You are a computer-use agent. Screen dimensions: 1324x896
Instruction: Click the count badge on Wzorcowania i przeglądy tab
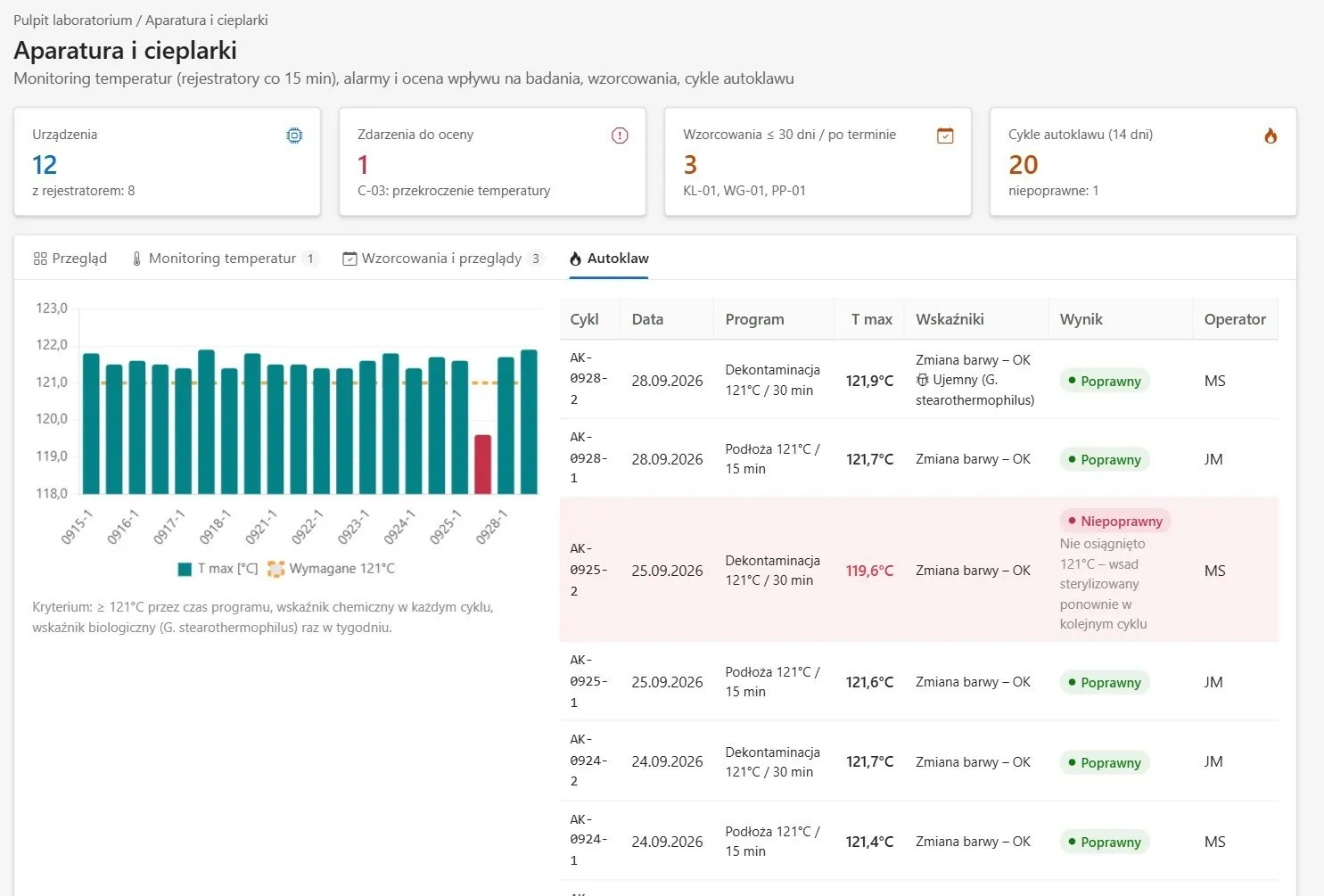click(536, 259)
